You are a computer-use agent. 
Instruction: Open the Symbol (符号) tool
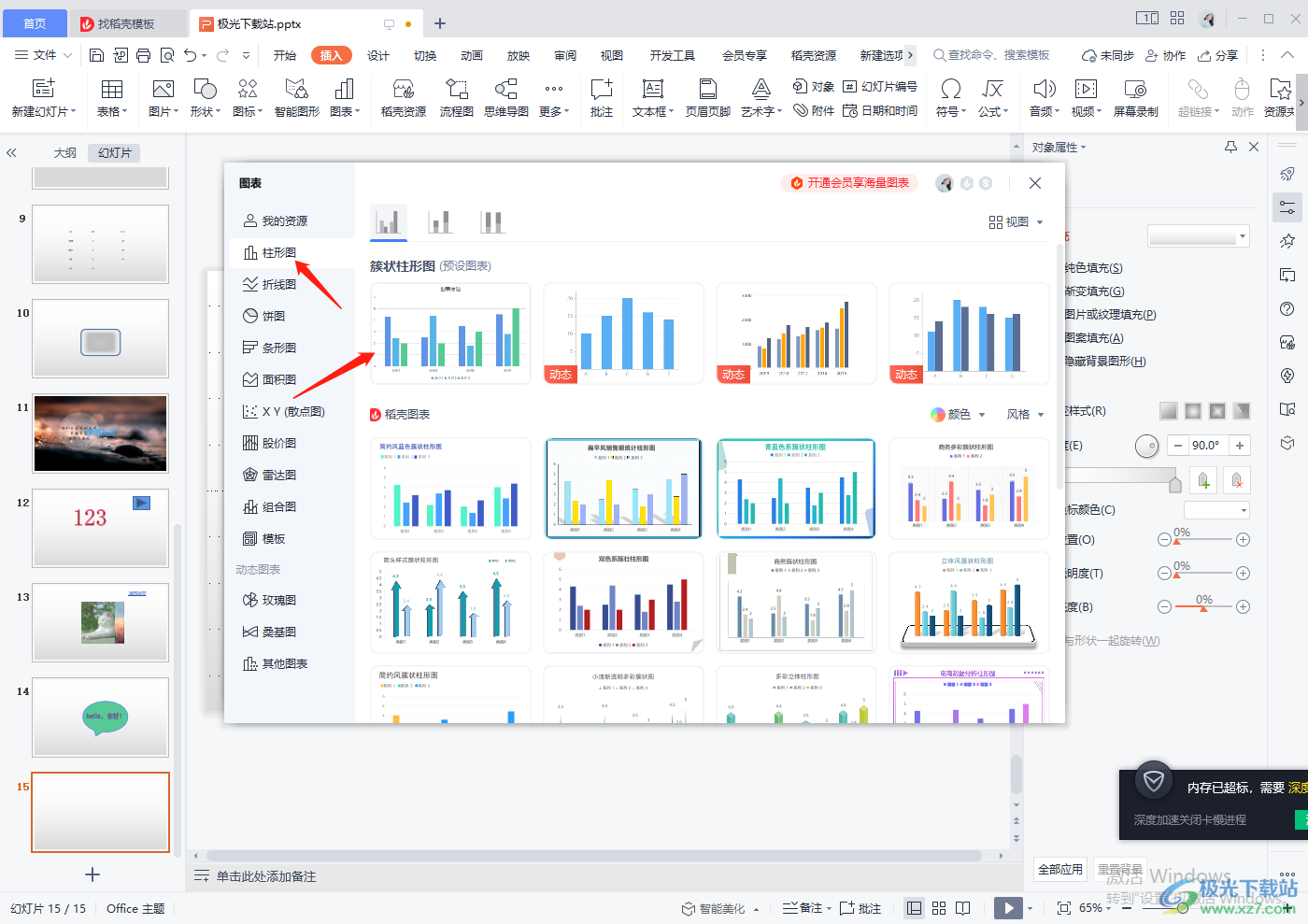[x=951, y=98]
